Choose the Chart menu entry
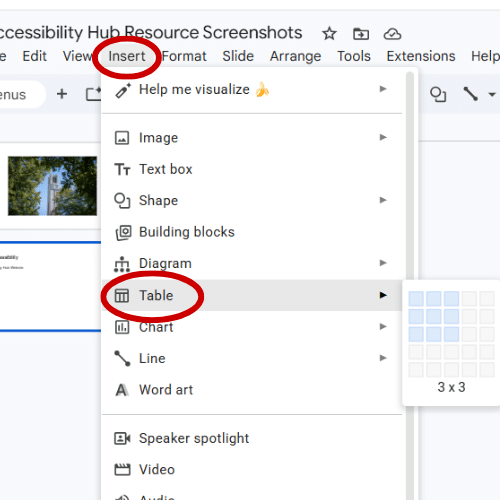The image size is (500, 500). tap(252, 327)
